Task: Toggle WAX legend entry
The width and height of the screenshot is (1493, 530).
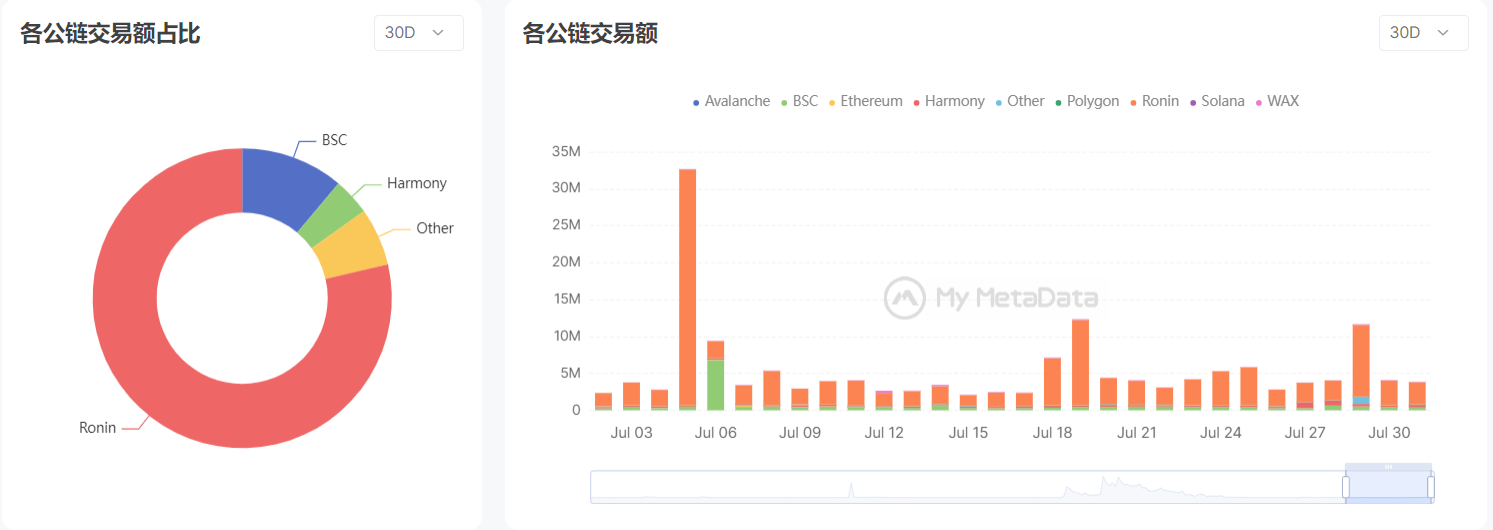Action: tap(1277, 101)
